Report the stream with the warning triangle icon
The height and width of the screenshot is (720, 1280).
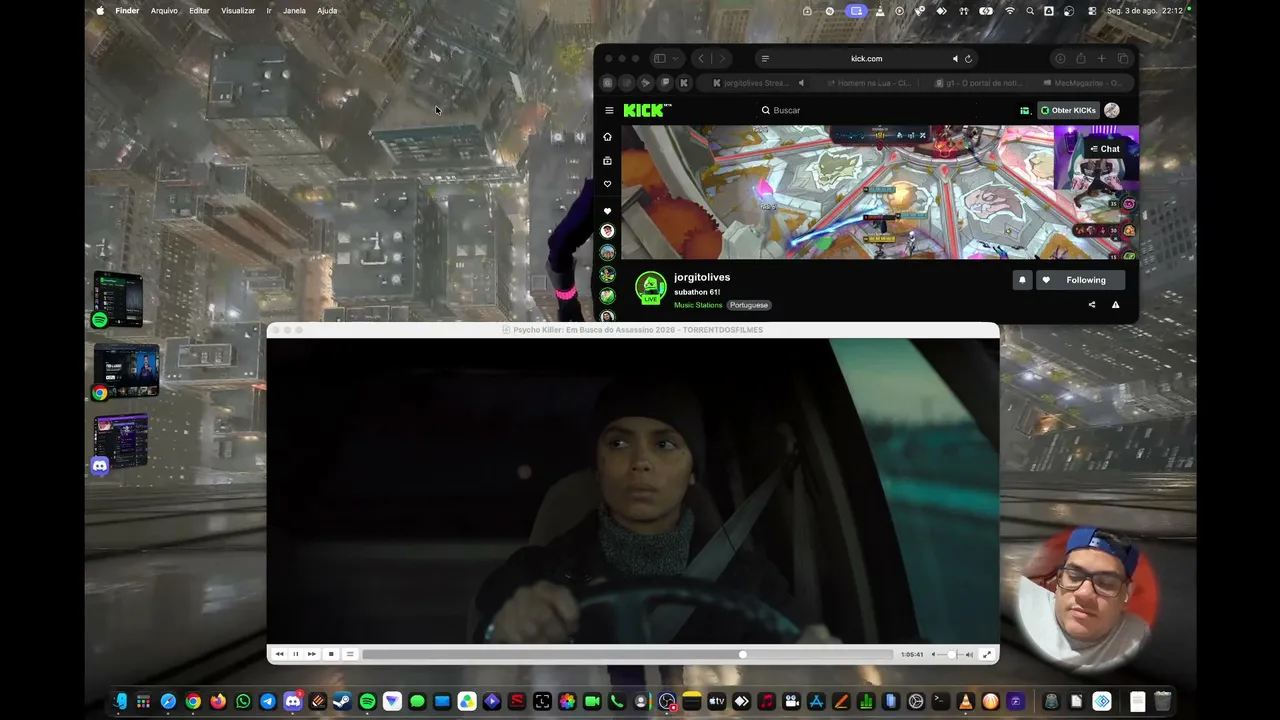(x=1115, y=305)
